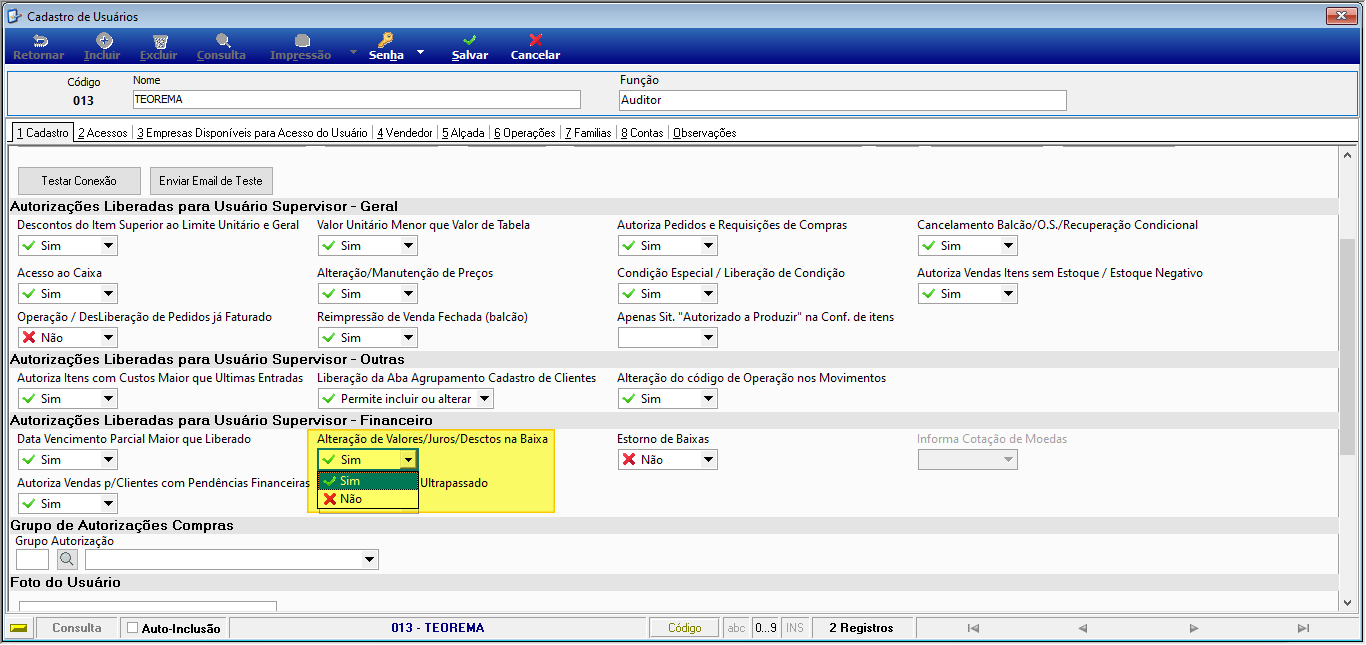Switch to the 2 Acessos tab

(103, 133)
